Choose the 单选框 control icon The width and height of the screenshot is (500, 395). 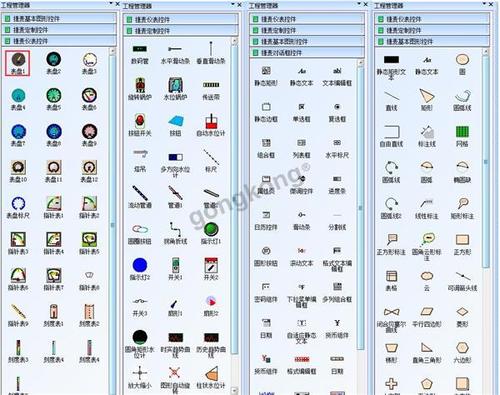pyautogui.click(x=301, y=113)
